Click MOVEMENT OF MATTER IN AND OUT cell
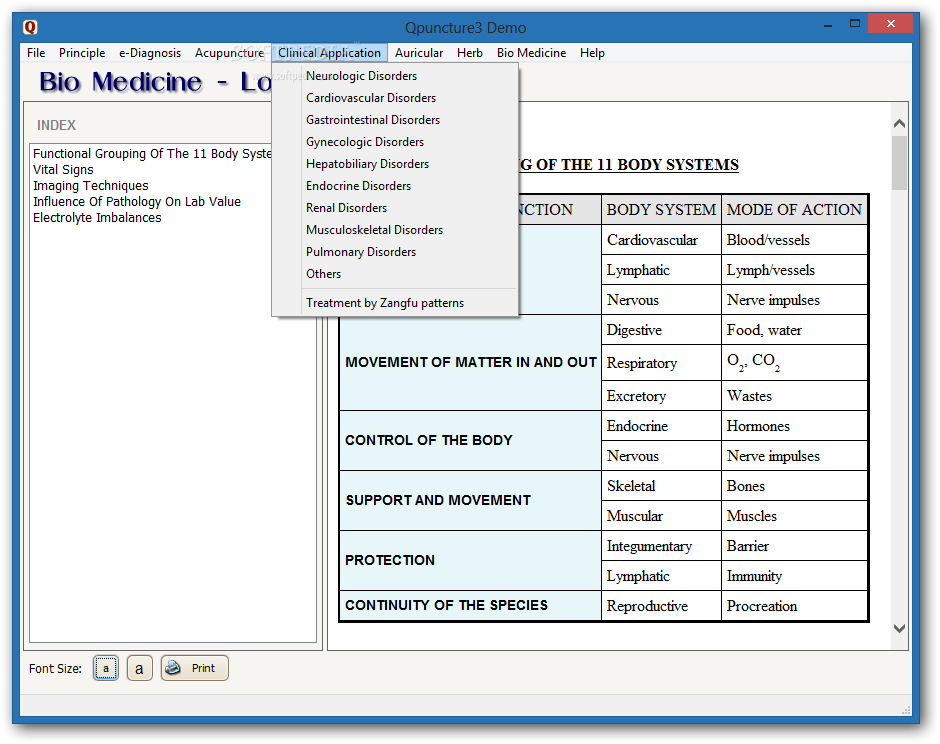This screenshot has height=744, width=940. tap(471, 363)
